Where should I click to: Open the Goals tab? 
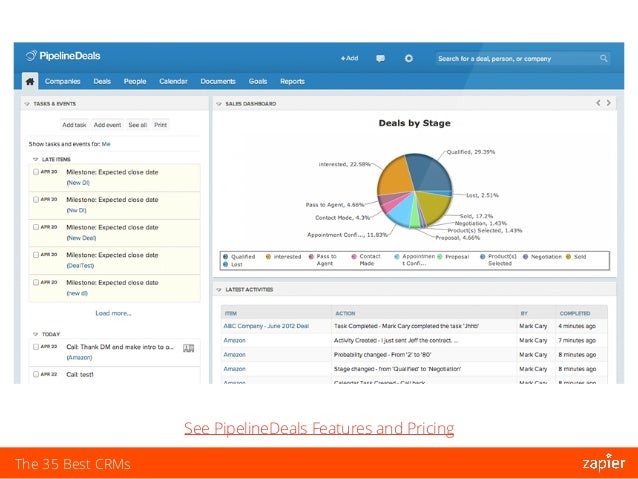coord(258,81)
